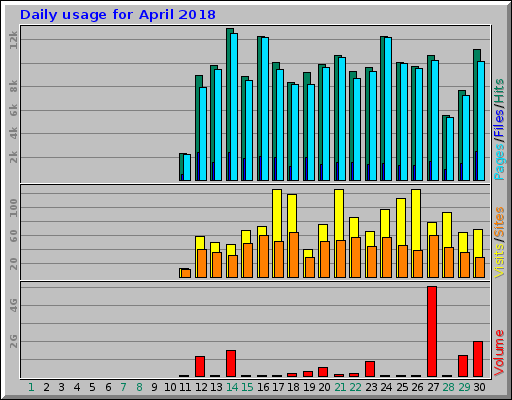Click the yellow Visits legend label
This screenshot has width=512, height=400.
(x=499, y=261)
